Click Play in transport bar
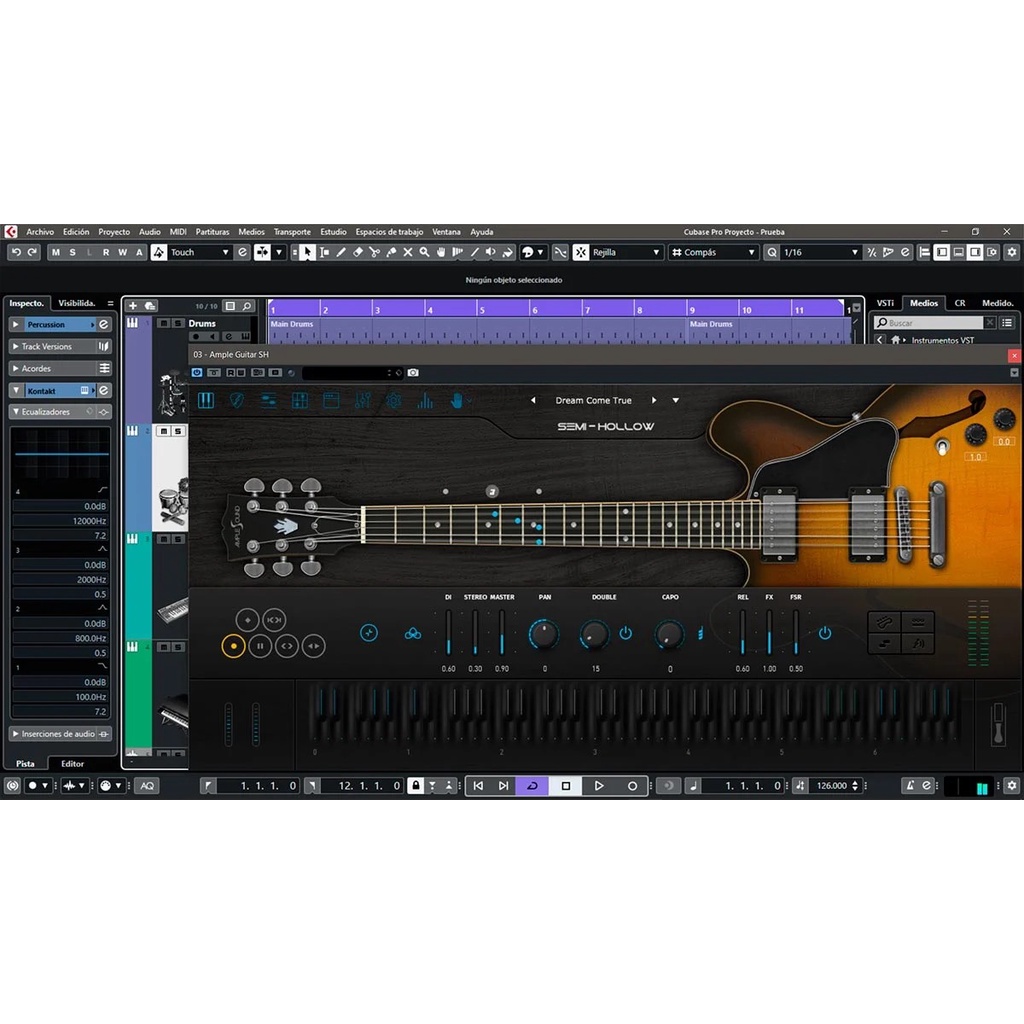1024x1024 pixels. tap(598, 786)
